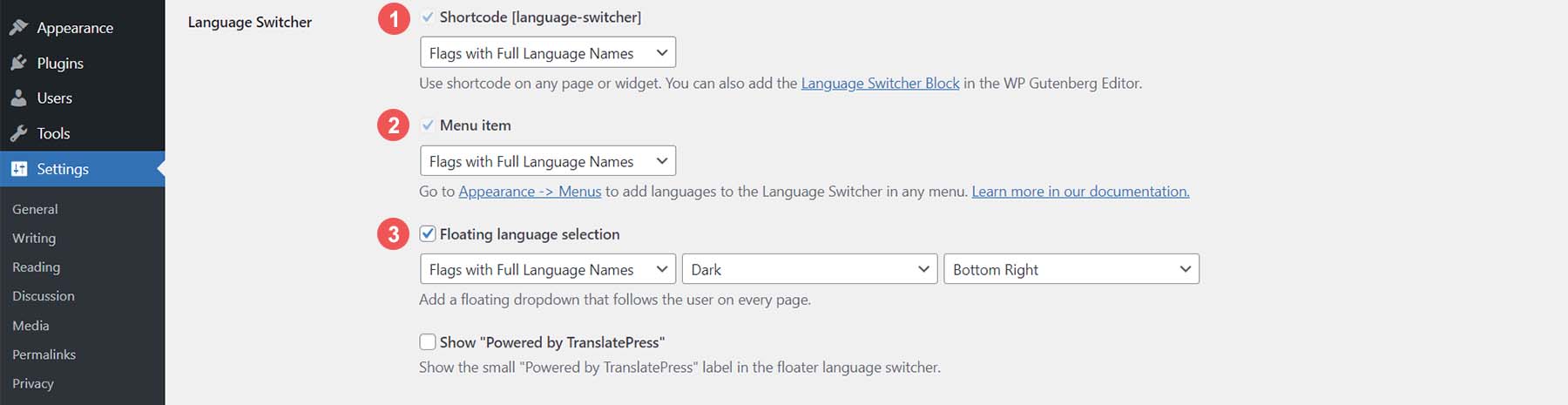Click the red number 2 badge
The image size is (1568, 405).
click(x=394, y=125)
